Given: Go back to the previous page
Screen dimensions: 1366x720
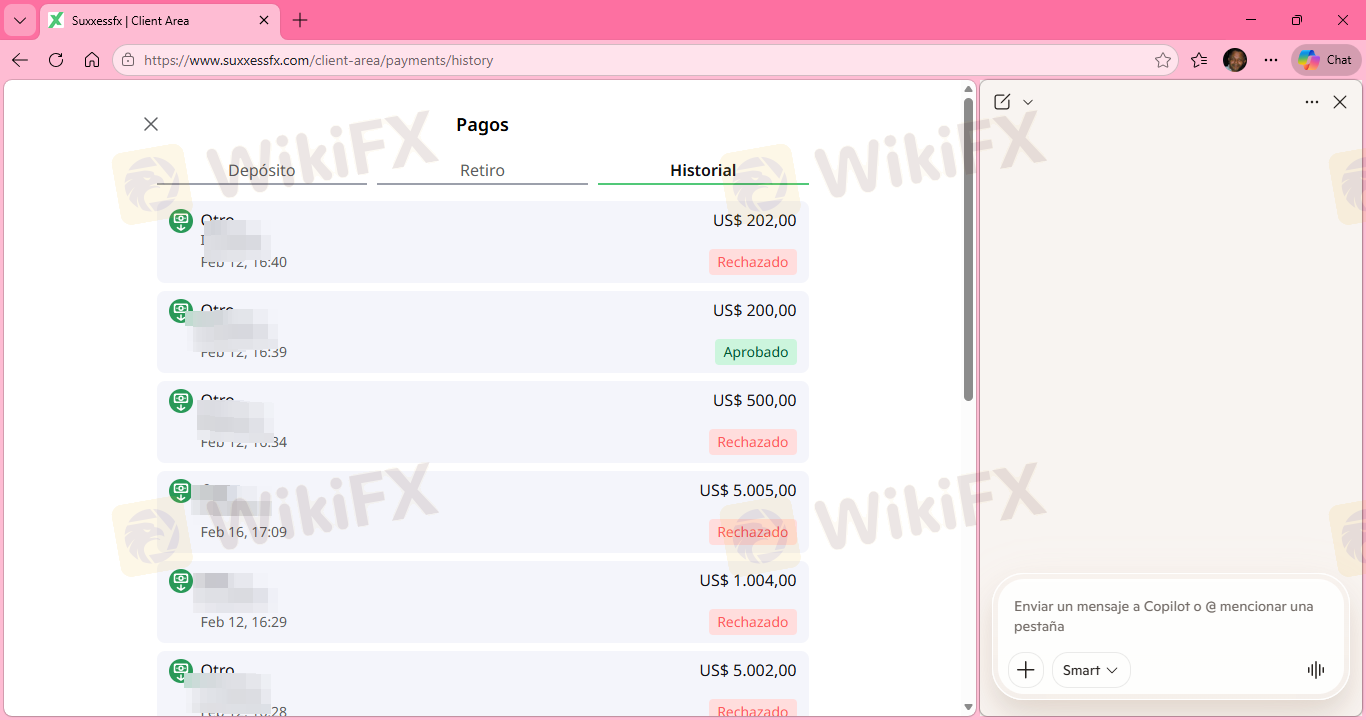Looking at the screenshot, I should 20,60.
